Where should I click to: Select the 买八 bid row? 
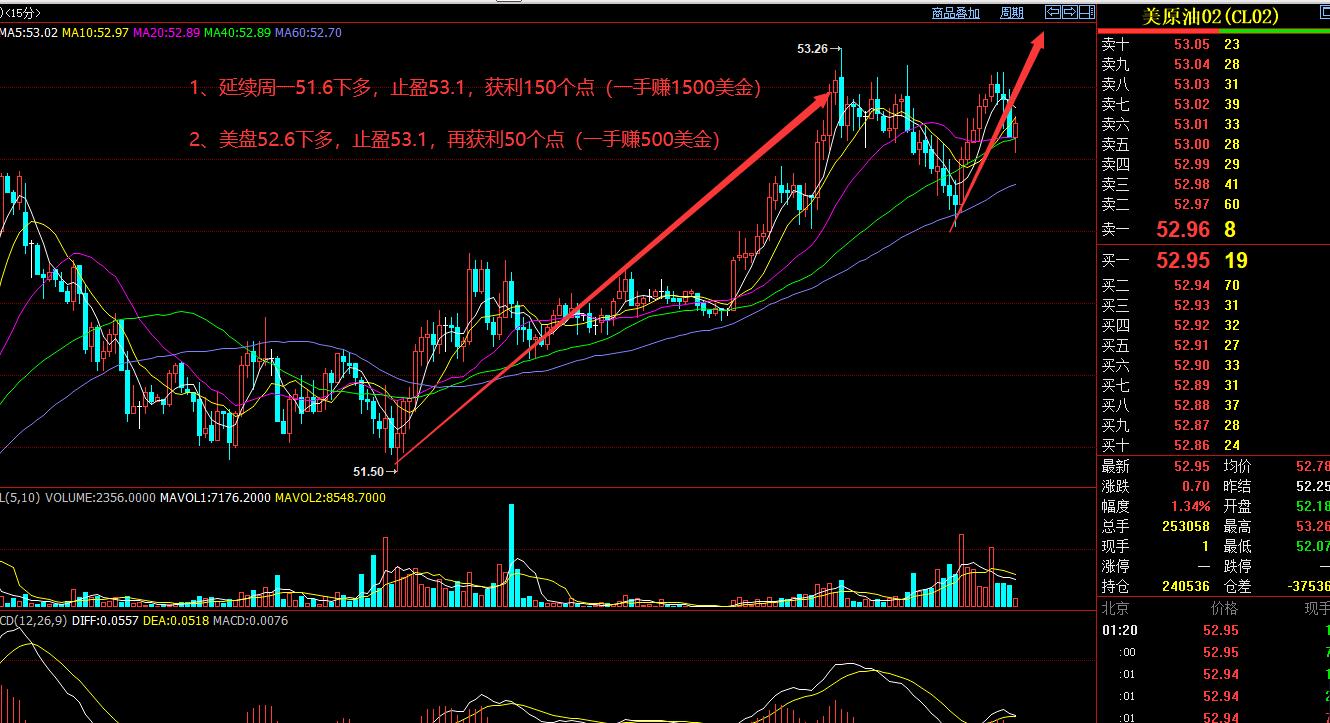coord(1213,405)
